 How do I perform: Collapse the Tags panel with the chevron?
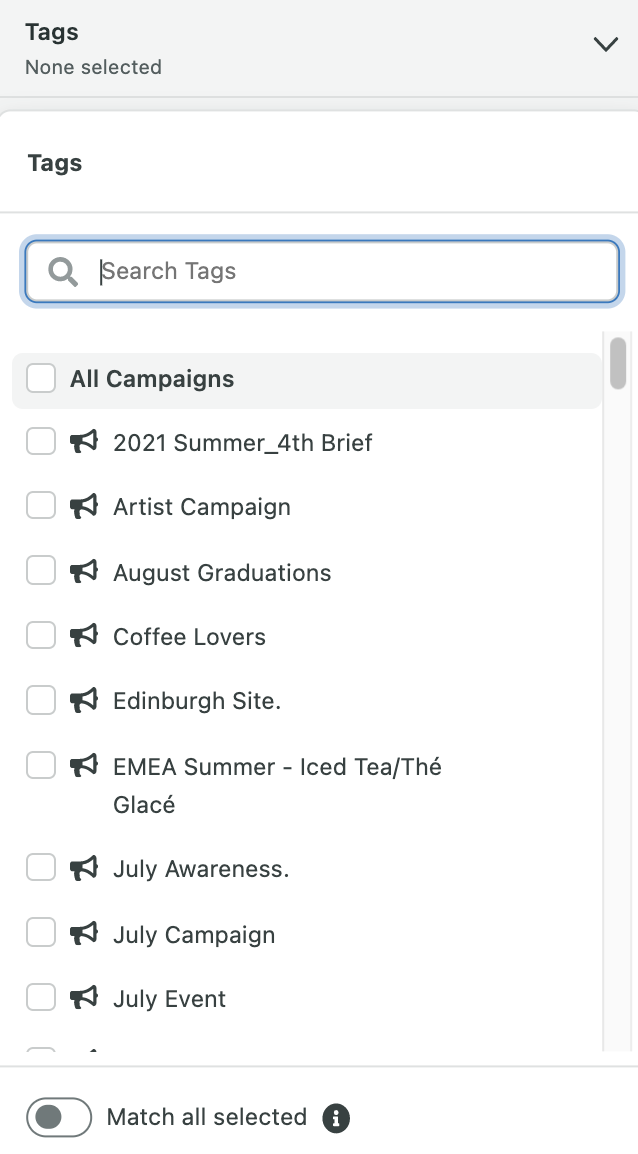point(605,44)
